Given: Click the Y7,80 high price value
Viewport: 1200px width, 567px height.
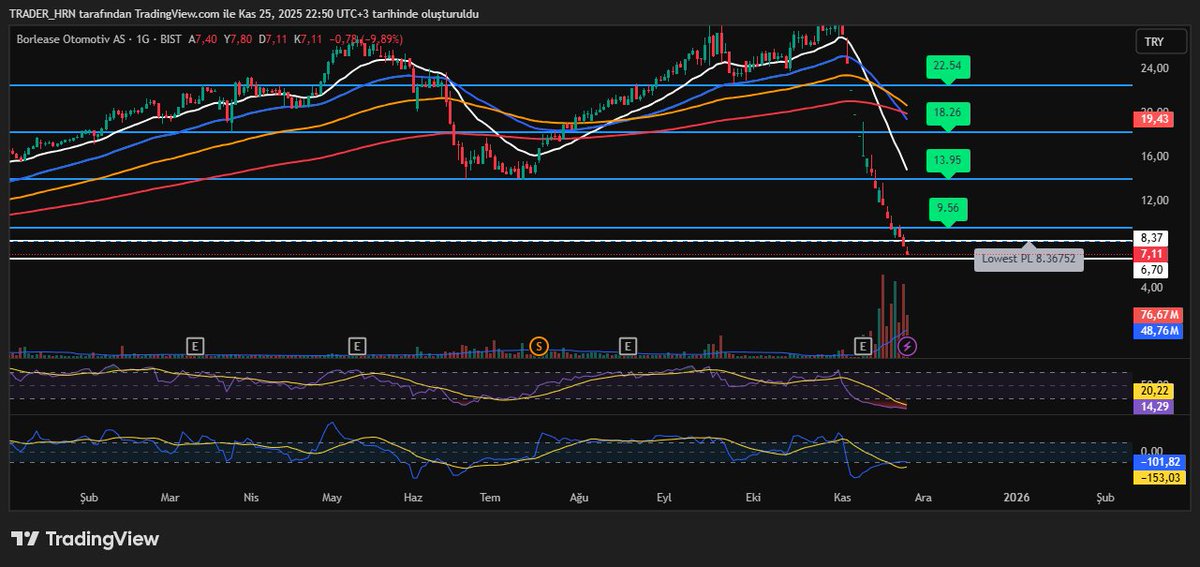Looking at the screenshot, I should [x=237, y=38].
